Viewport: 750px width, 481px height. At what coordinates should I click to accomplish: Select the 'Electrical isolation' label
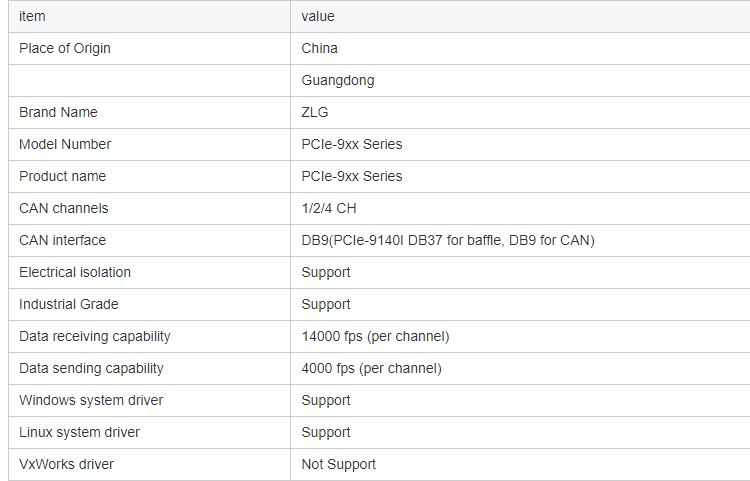click(75, 273)
